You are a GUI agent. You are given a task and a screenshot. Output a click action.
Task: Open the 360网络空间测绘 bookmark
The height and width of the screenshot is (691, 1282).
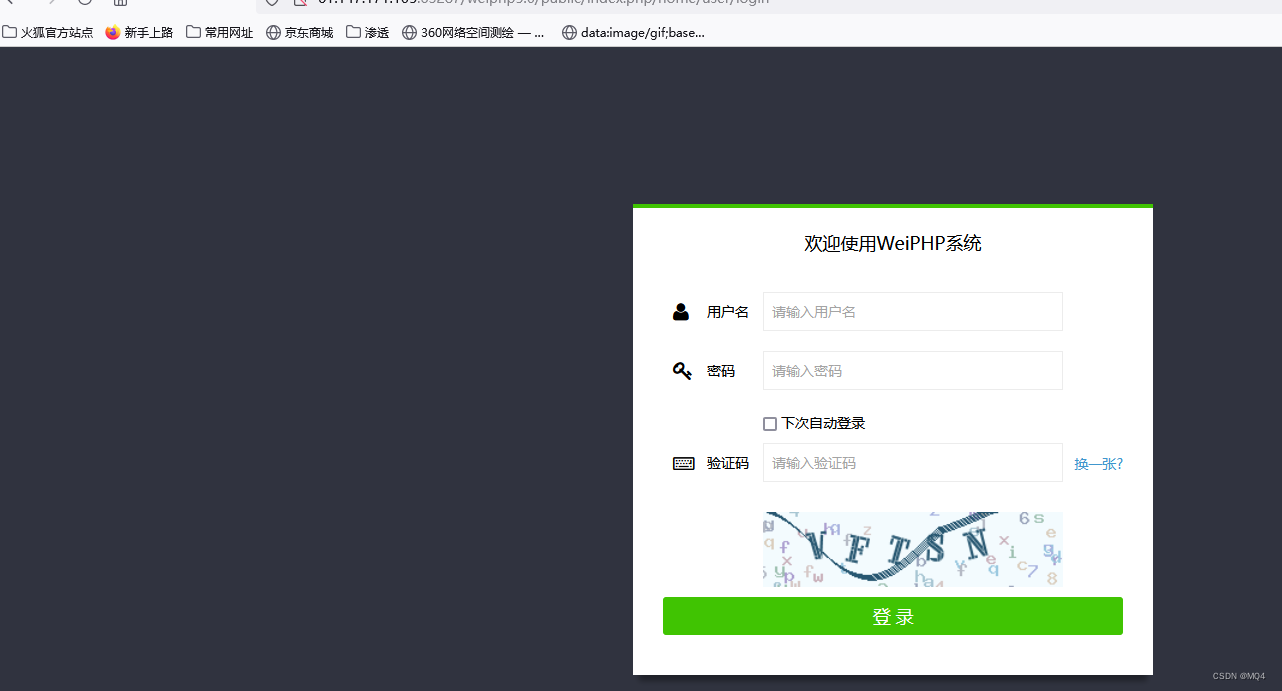click(473, 32)
